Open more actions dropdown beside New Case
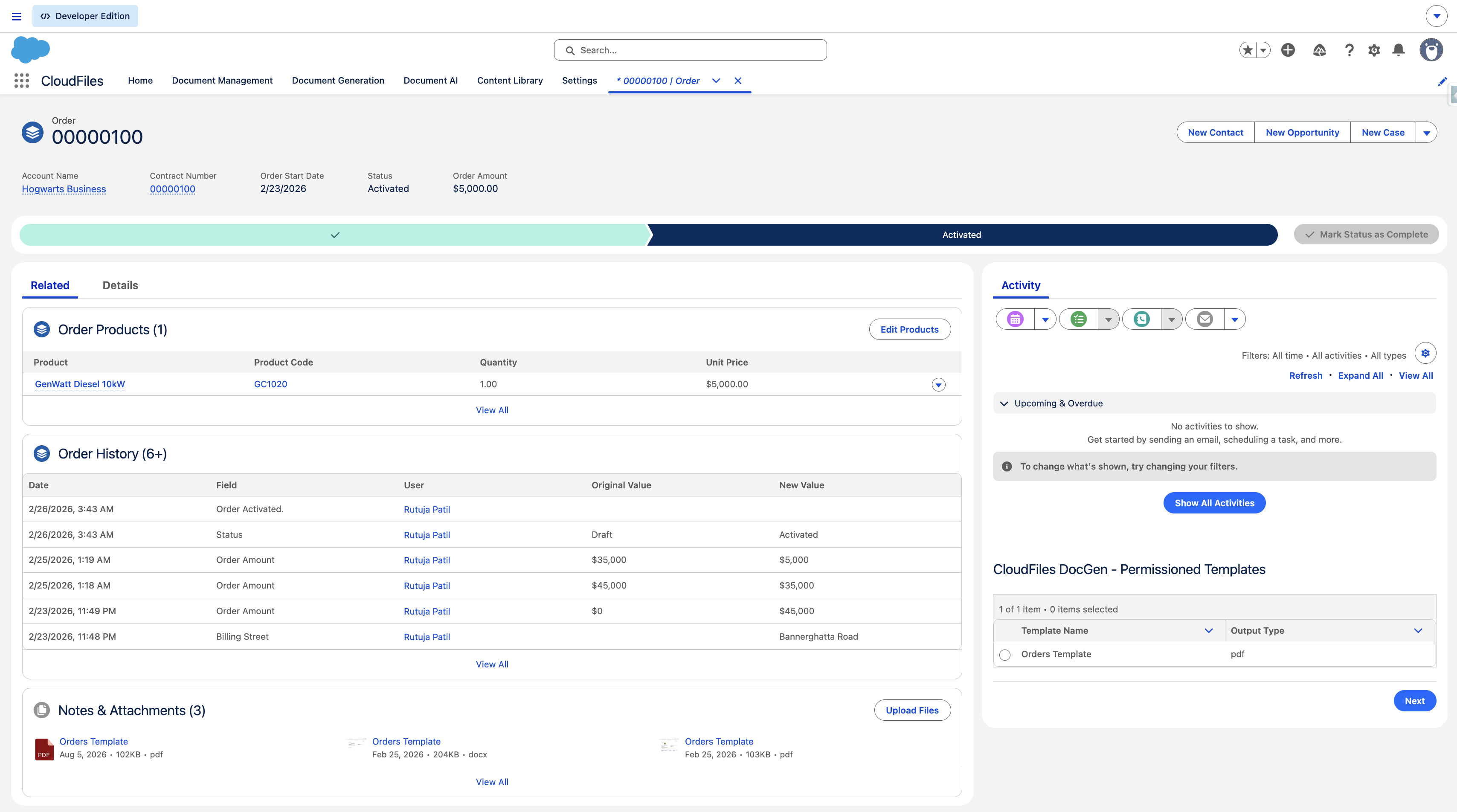This screenshot has width=1457, height=812. coord(1426,132)
